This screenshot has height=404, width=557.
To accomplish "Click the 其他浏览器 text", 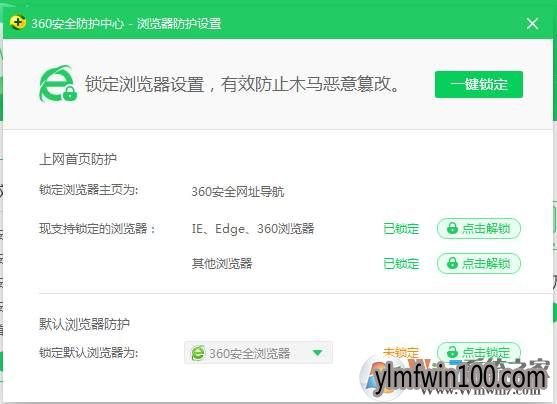I will 222,263.
